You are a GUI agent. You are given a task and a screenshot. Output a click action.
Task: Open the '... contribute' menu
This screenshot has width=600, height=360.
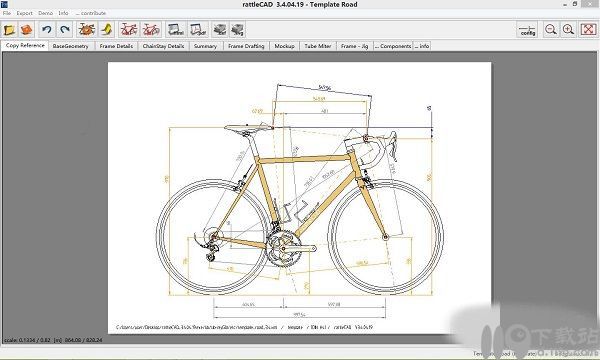[91, 13]
